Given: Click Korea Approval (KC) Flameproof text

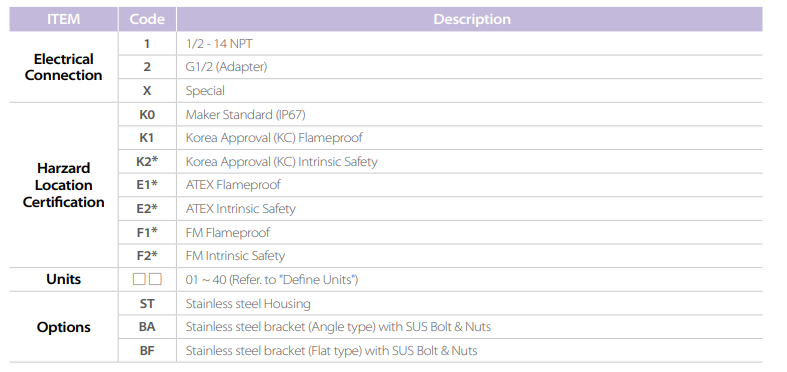Looking at the screenshot, I should coord(274,138).
